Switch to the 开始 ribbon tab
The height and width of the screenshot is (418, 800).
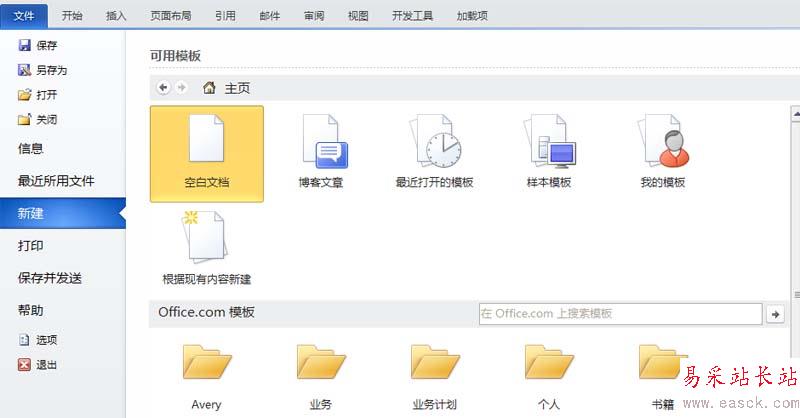pos(72,16)
